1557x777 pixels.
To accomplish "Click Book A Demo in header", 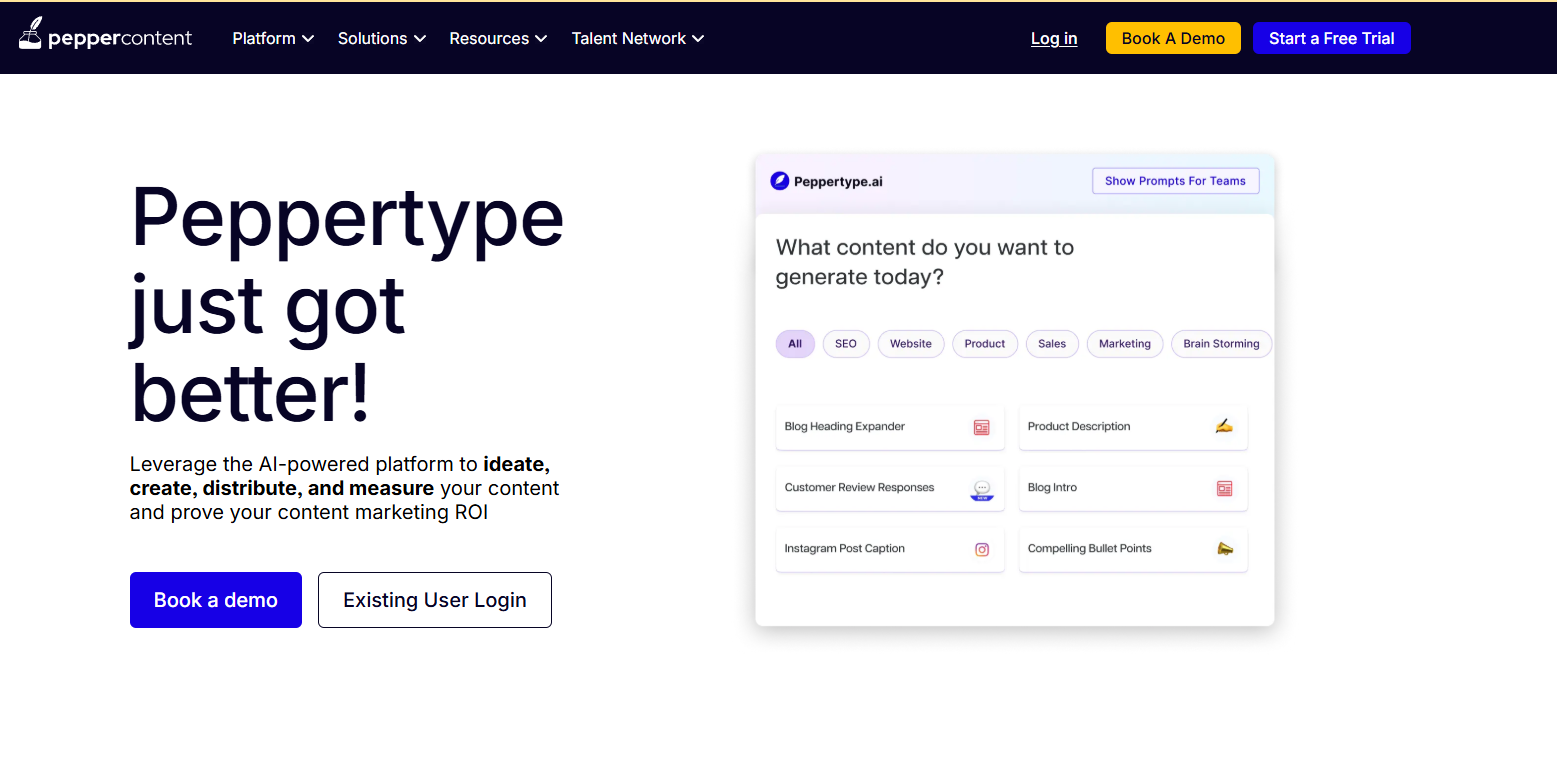I will tap(1173, 38).
